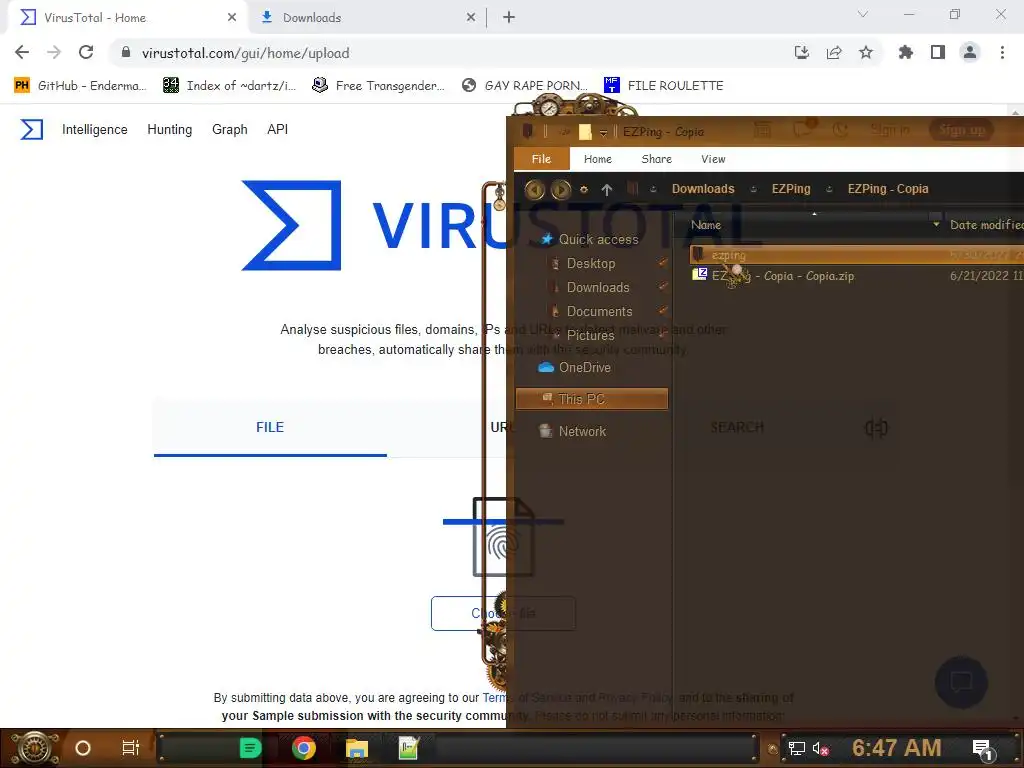Open Intelligence in VirusTotal nav
Screen dimensions: 1024x768
(95, 129)
